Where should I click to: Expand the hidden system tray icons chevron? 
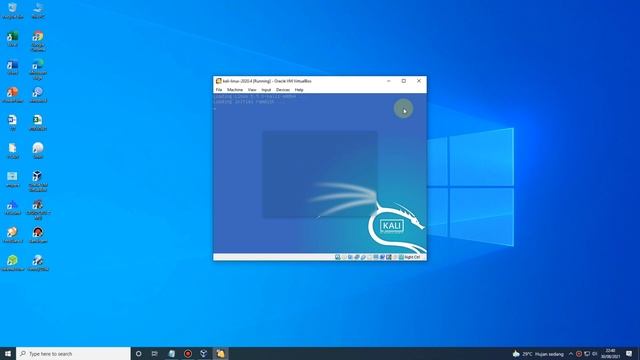click(571, 354)
